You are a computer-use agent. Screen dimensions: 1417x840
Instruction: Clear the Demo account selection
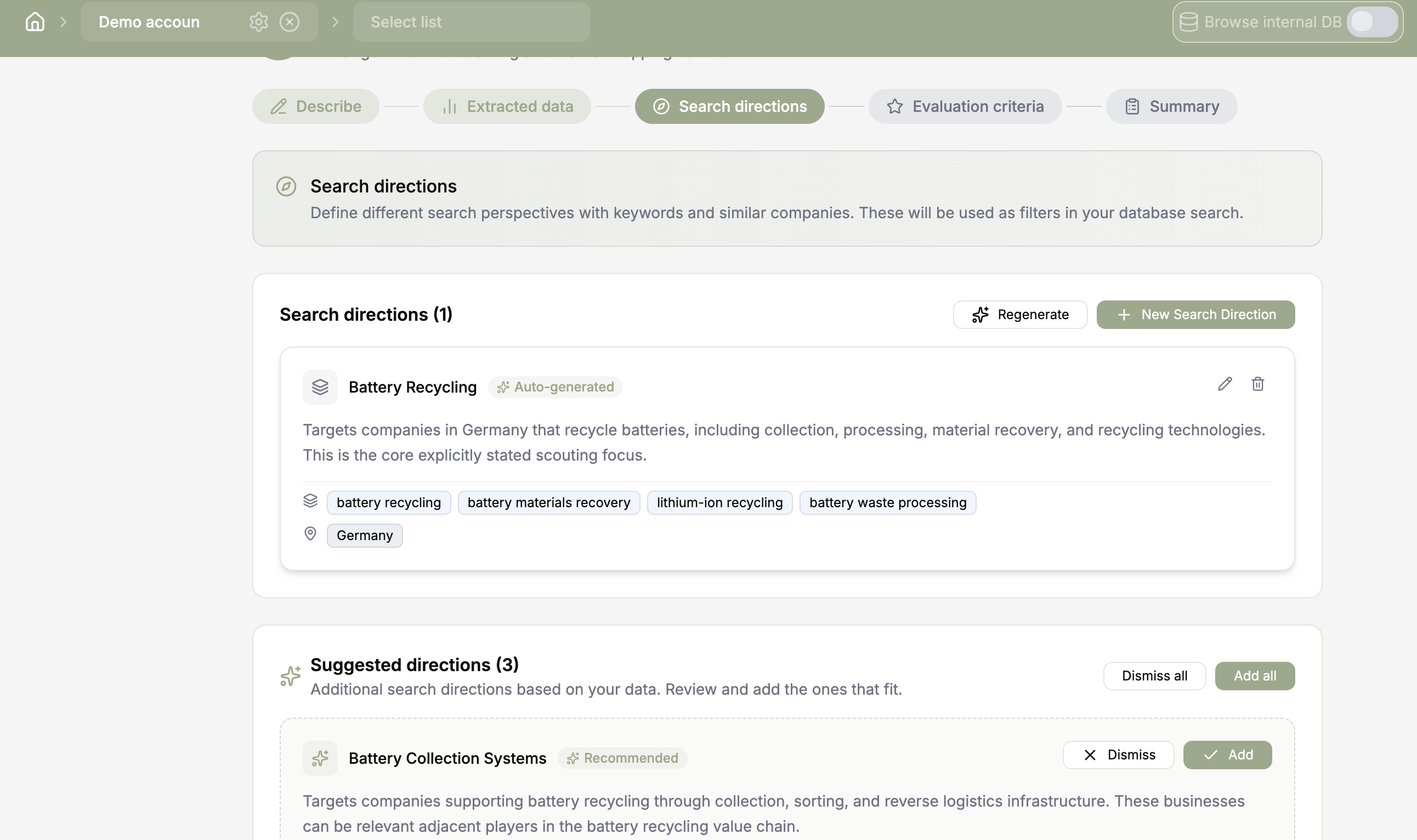point(290,21)
